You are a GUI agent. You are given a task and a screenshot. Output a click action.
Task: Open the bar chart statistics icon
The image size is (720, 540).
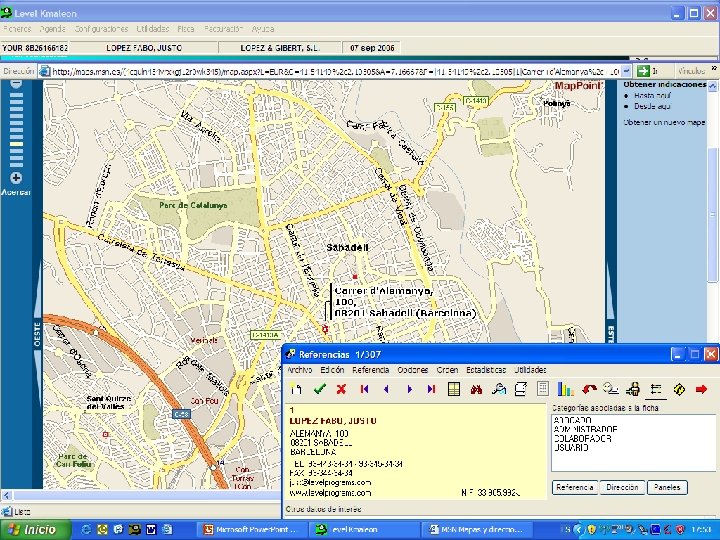click(565, 389)
